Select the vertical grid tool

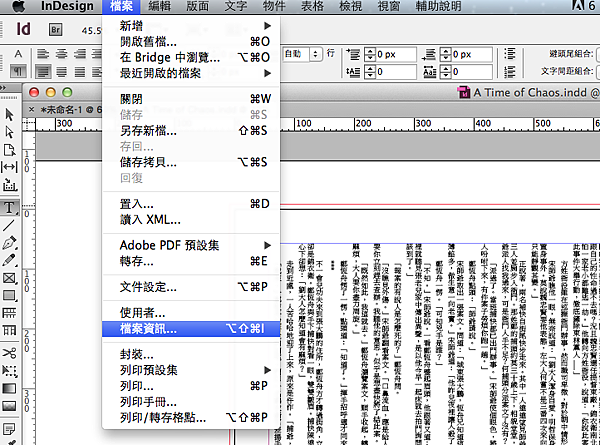(x=9, y=330)
